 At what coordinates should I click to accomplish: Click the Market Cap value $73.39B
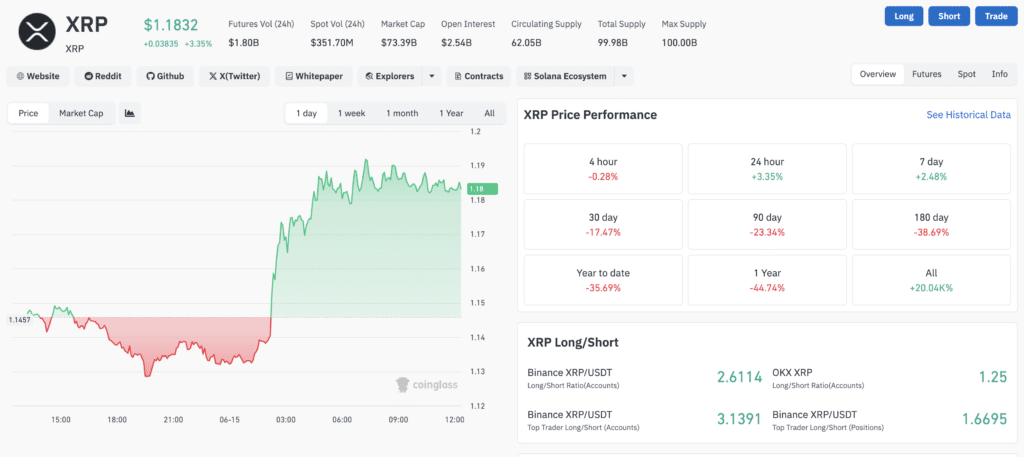tap(399, 43)
